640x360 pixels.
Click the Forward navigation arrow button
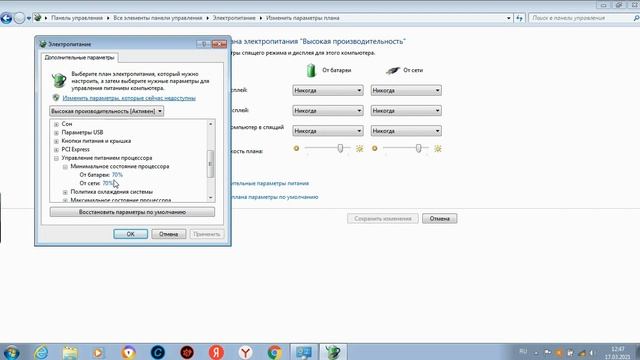click(x=19, y=18)
